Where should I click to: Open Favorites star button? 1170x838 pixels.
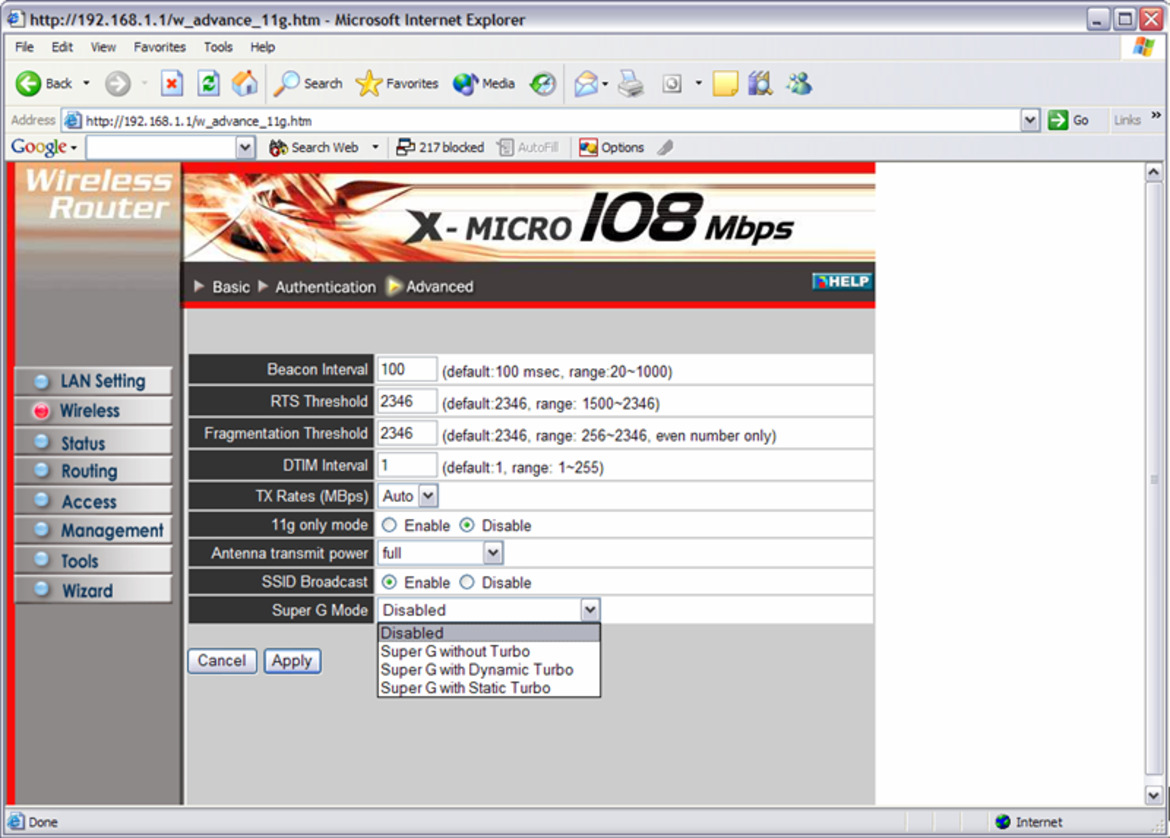click(x=396, y=84)
